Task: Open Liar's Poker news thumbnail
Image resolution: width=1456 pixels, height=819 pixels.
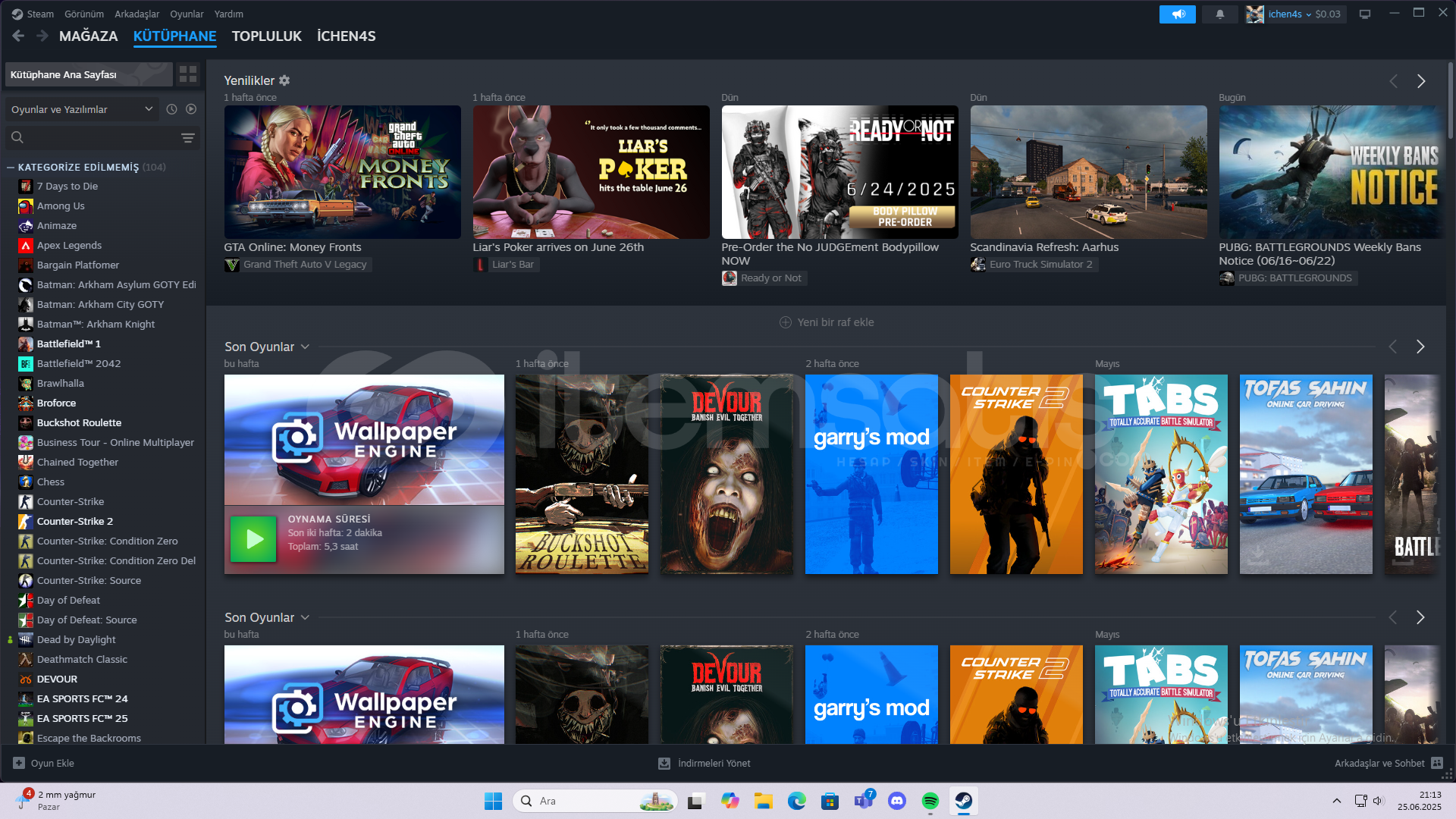Action: point(591,172)
